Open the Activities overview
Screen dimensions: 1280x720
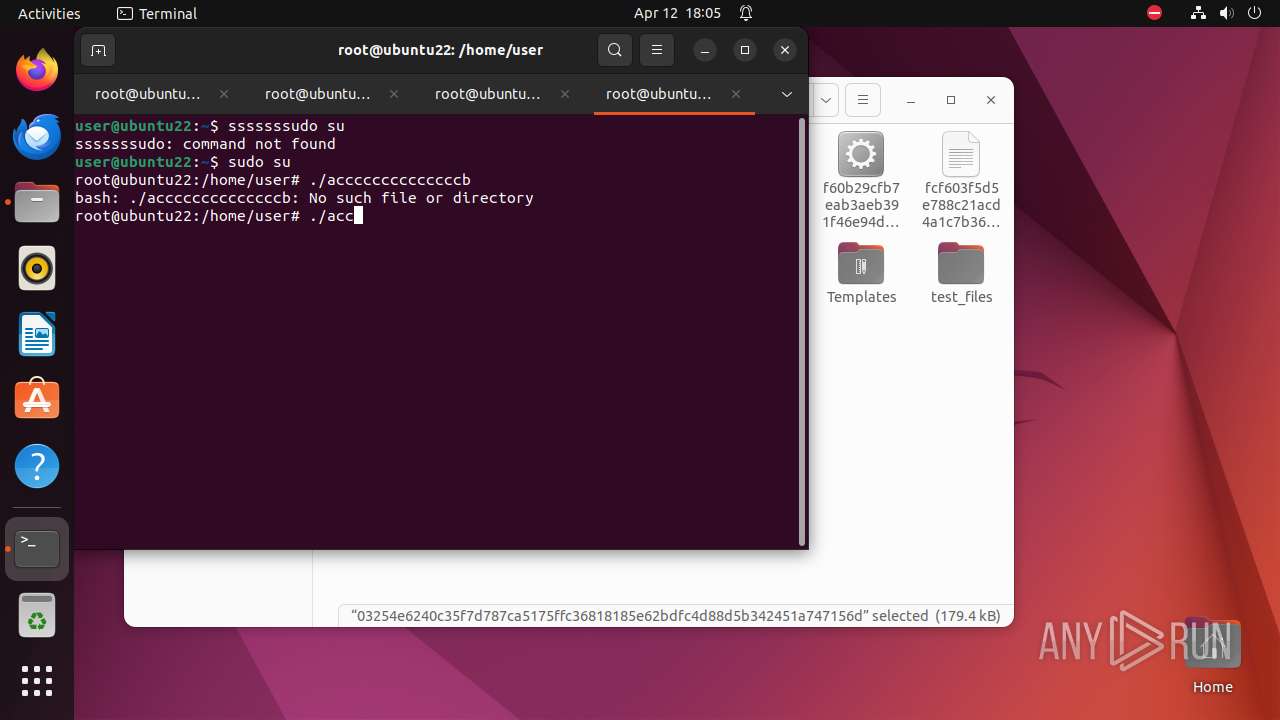[x=49, y=13]
